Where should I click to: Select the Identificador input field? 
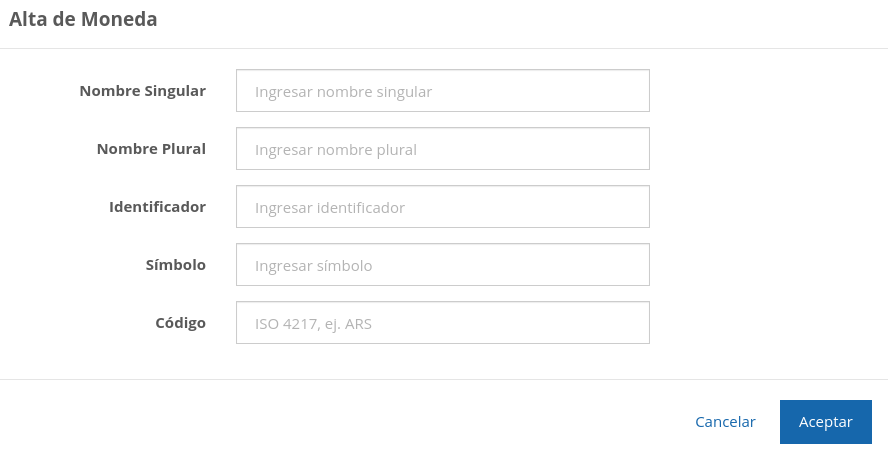(442, 207)
